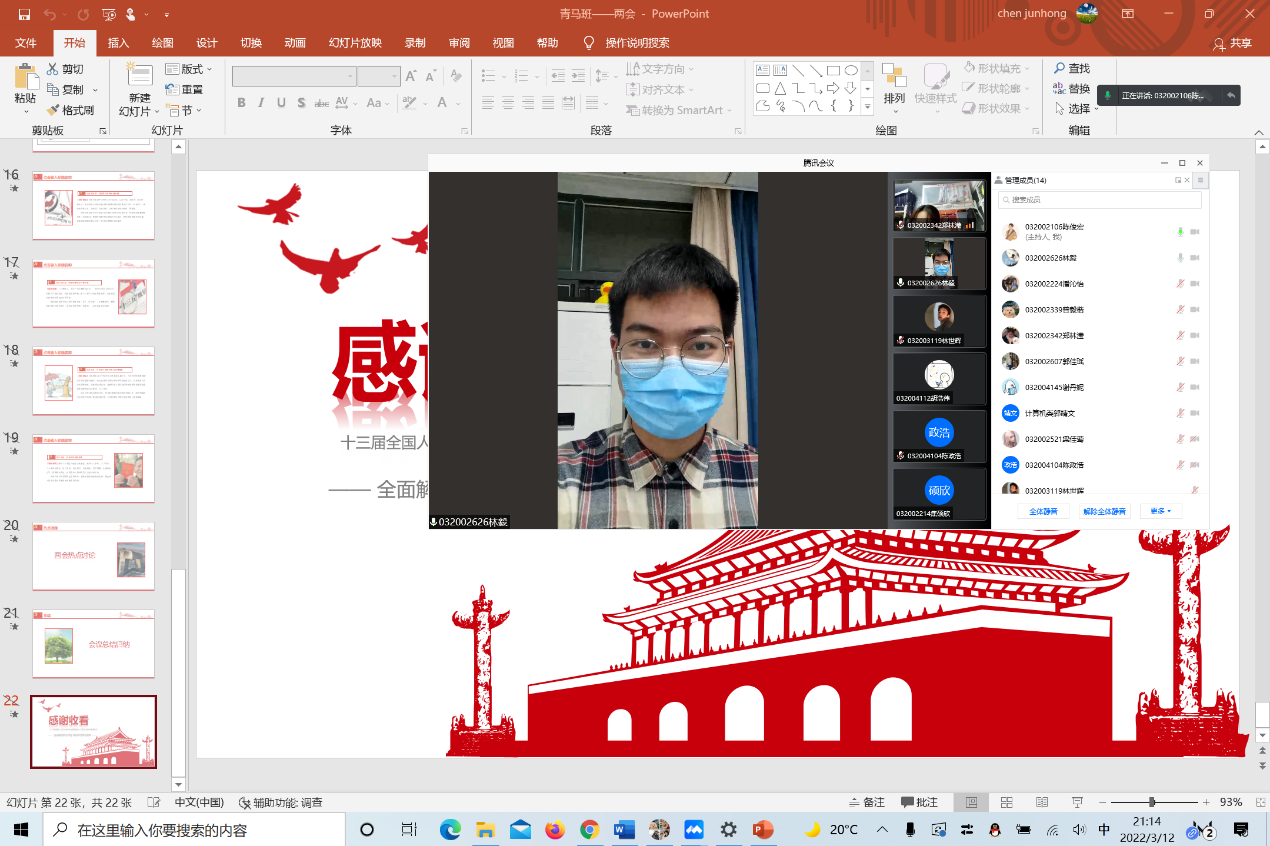Select the right arrow shape in gallery

point(833,88)
